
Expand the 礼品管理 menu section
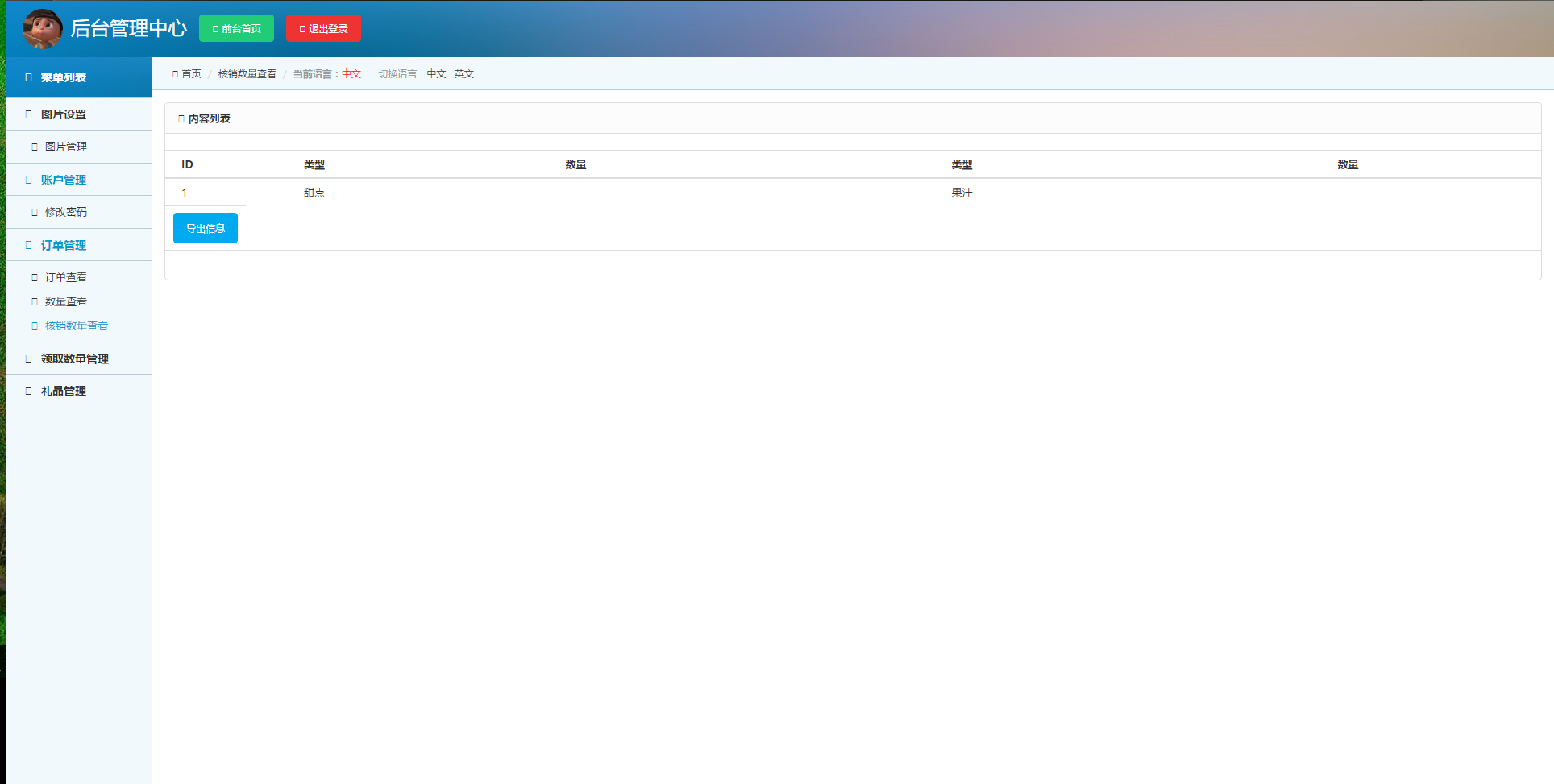(79, 391)
